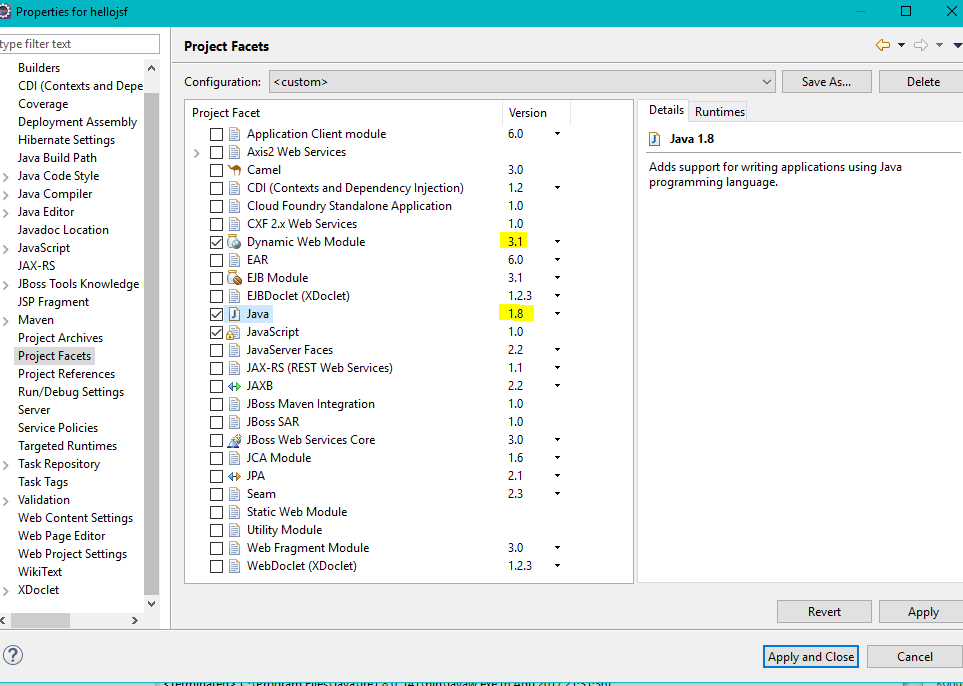Click the type filter text field

(79, 44)
